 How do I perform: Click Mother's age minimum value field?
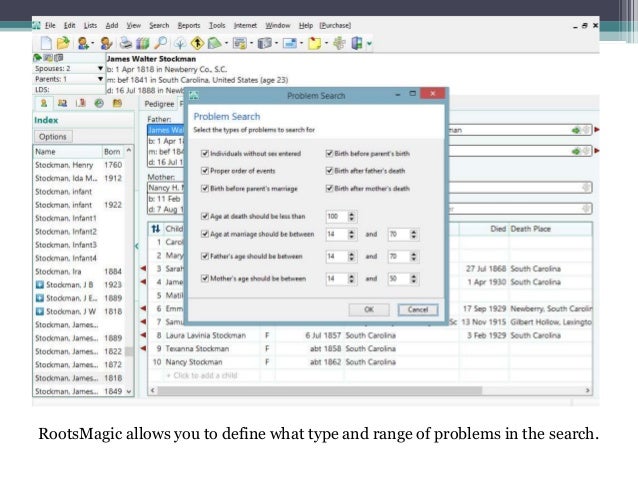pyautogui.click(x=333, y=279)
